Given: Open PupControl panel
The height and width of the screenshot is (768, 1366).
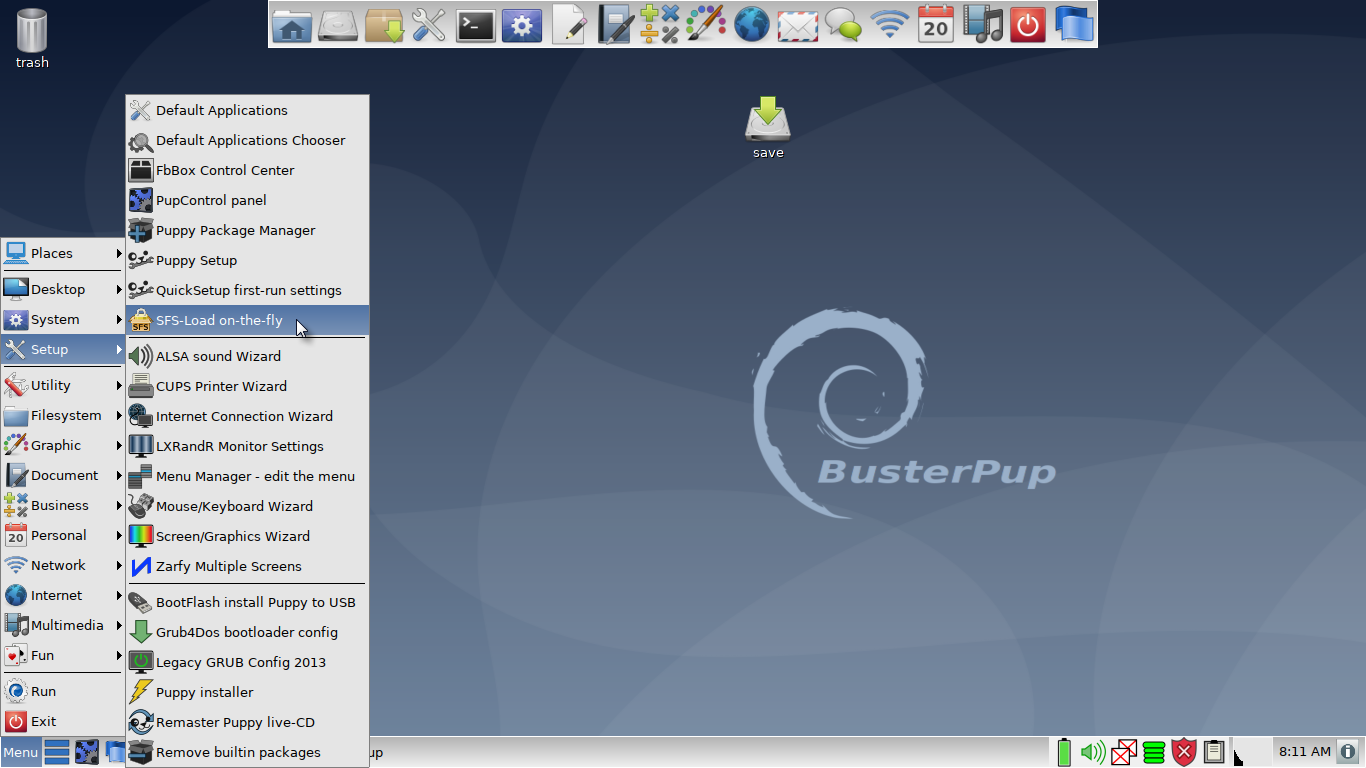Looking at the screenshot, I should pos(247,200).
